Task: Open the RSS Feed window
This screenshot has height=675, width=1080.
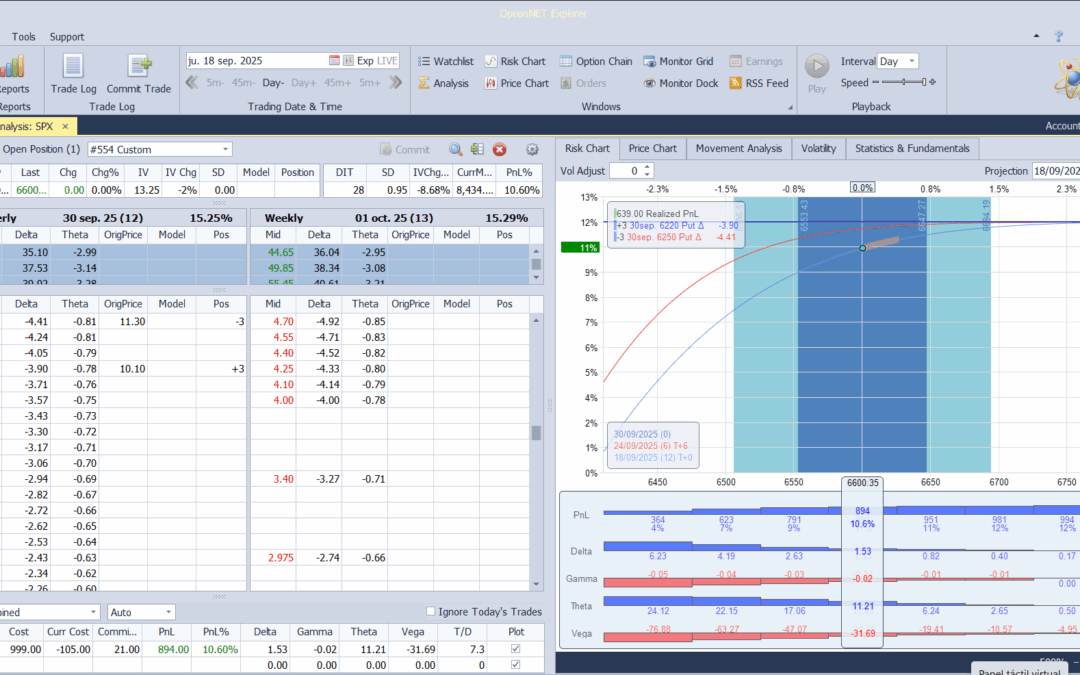Action: [x=758, y=83]
